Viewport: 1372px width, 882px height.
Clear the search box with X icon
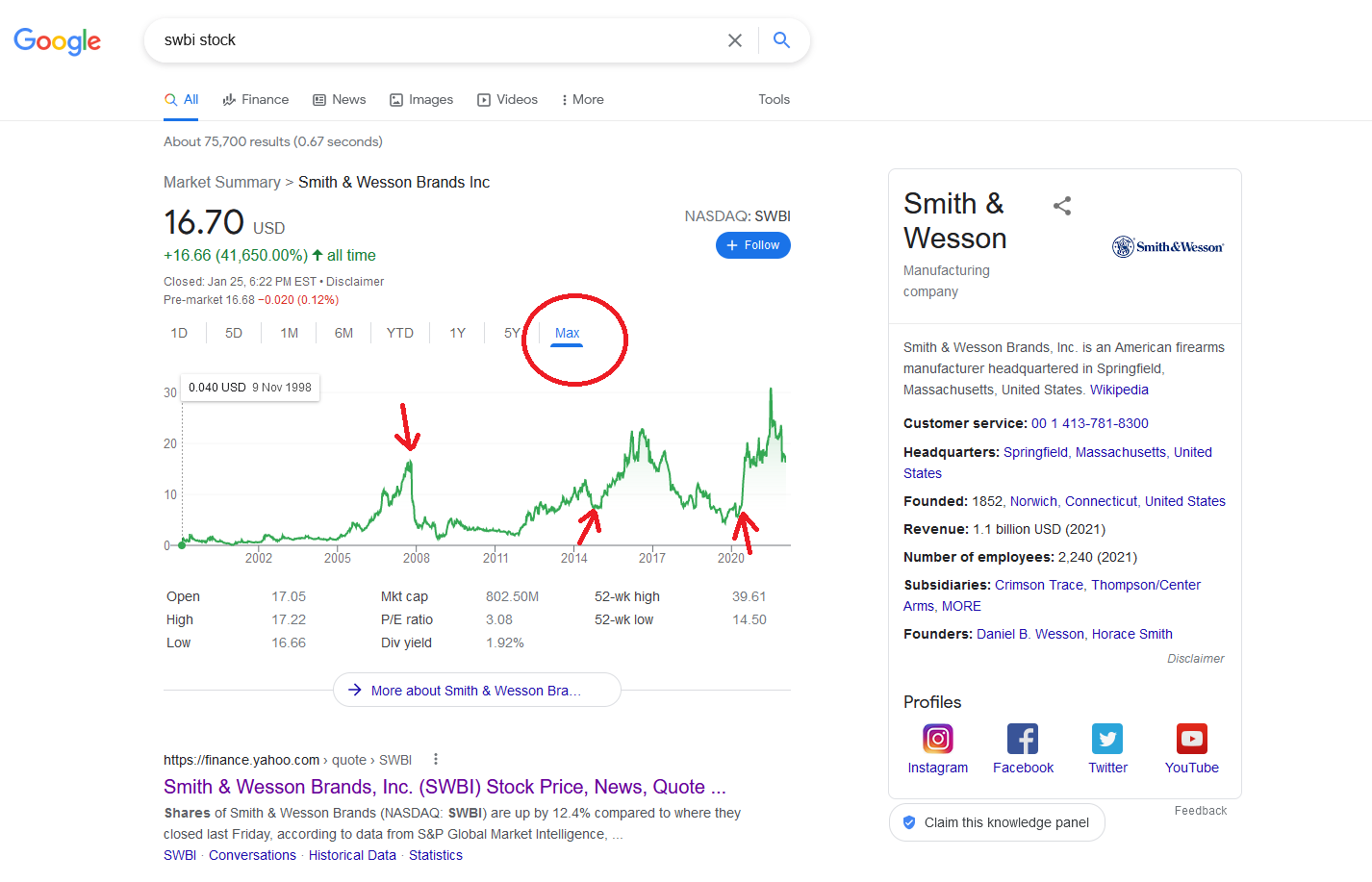735,40
